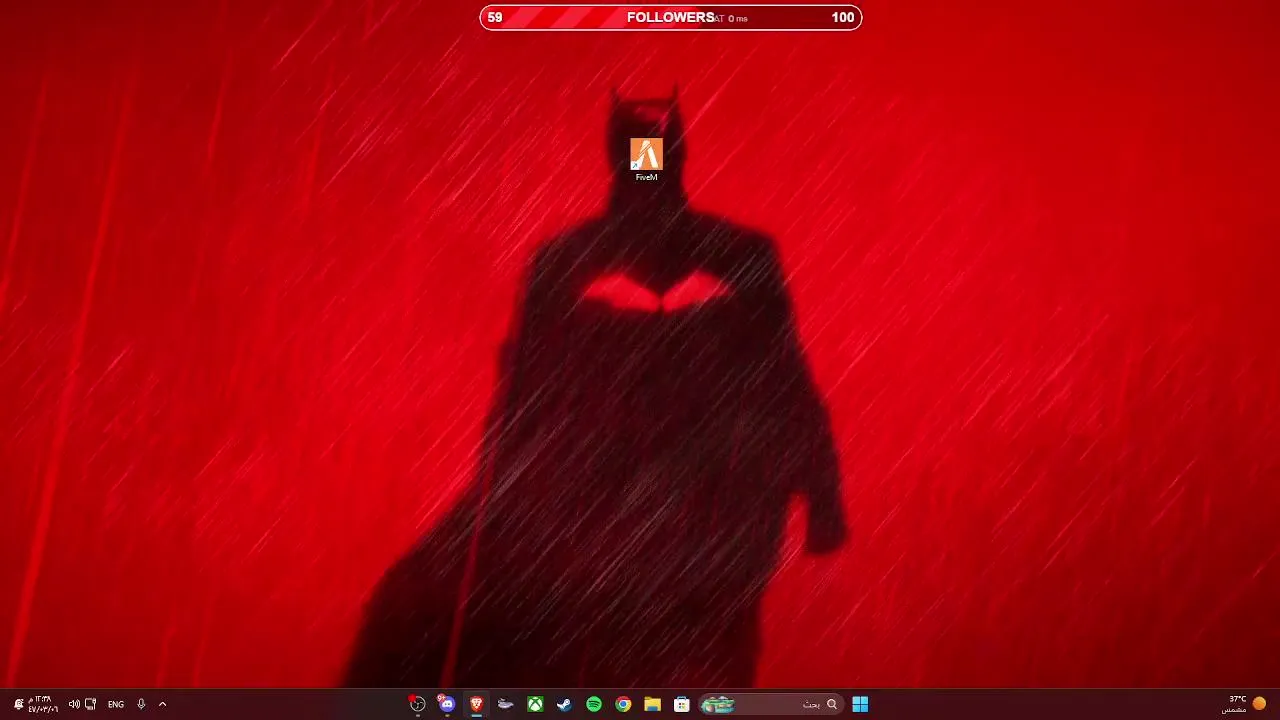Switch to the Brave browser taskbar icon
Viewport: 1280px width, 720px height.
click(x=476, y=704)
